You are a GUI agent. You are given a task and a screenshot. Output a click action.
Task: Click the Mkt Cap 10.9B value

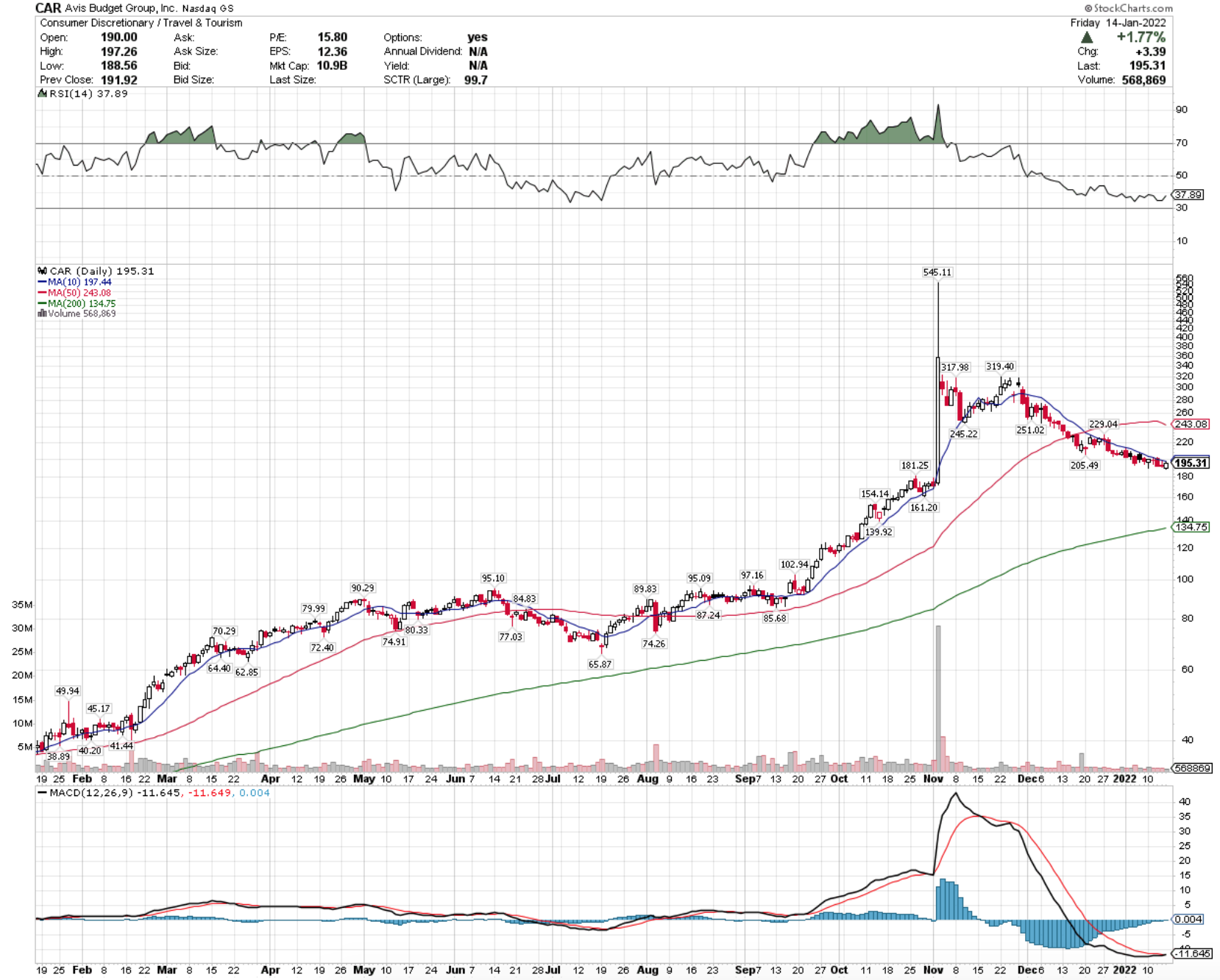coord(332,65)
